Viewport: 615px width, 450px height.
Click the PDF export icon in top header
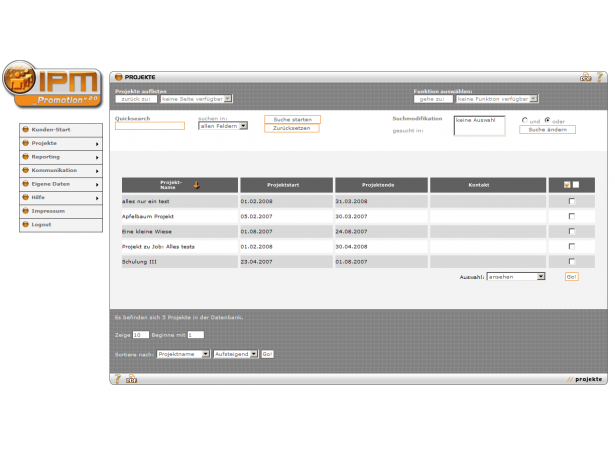point(585,77)
